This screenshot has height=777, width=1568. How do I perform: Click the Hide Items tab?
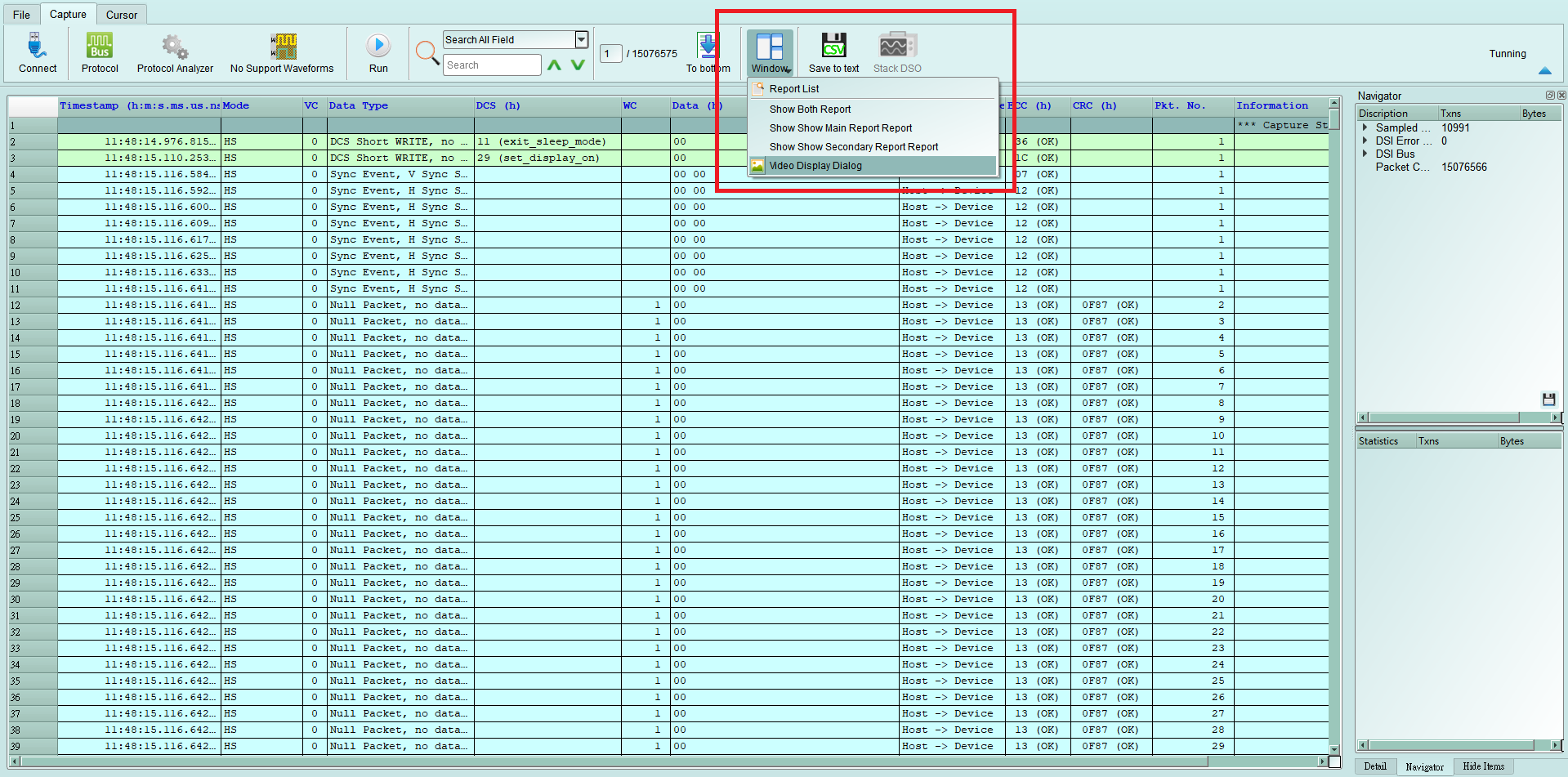point(1483,766)
